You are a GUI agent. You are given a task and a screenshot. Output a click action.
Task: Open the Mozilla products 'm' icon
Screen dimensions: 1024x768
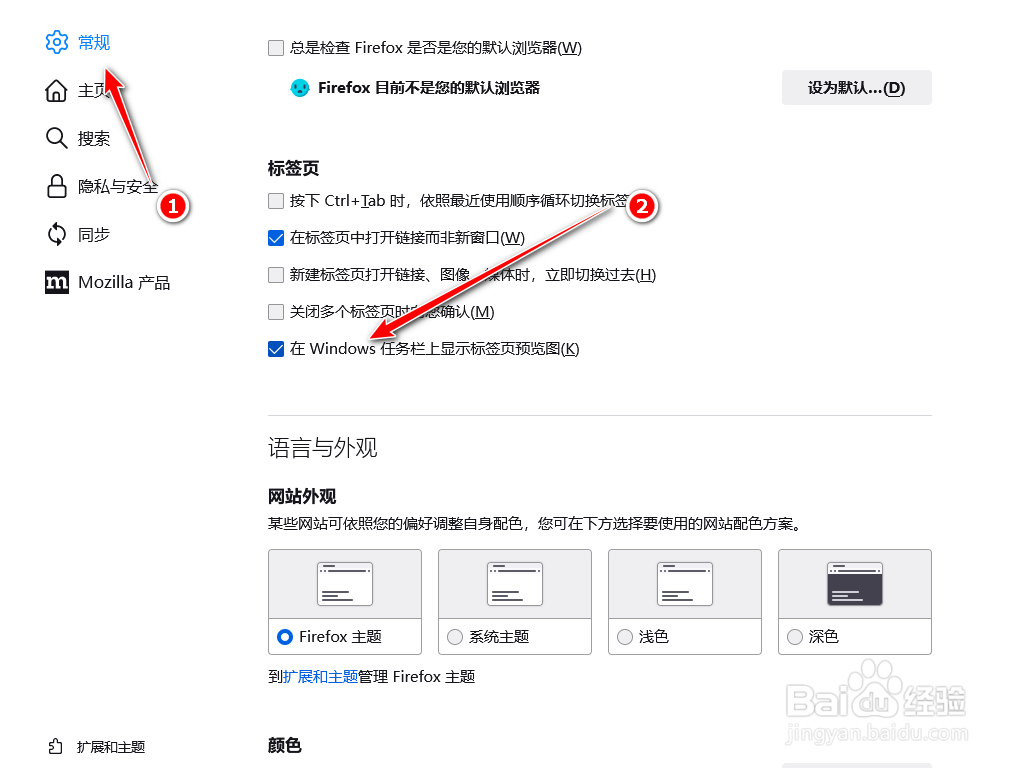[57, 282]
